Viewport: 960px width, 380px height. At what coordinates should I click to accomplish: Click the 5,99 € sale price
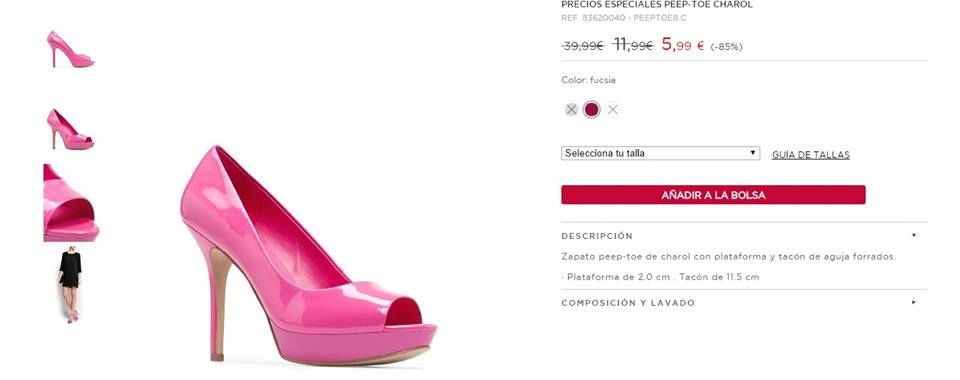[683, 45]
